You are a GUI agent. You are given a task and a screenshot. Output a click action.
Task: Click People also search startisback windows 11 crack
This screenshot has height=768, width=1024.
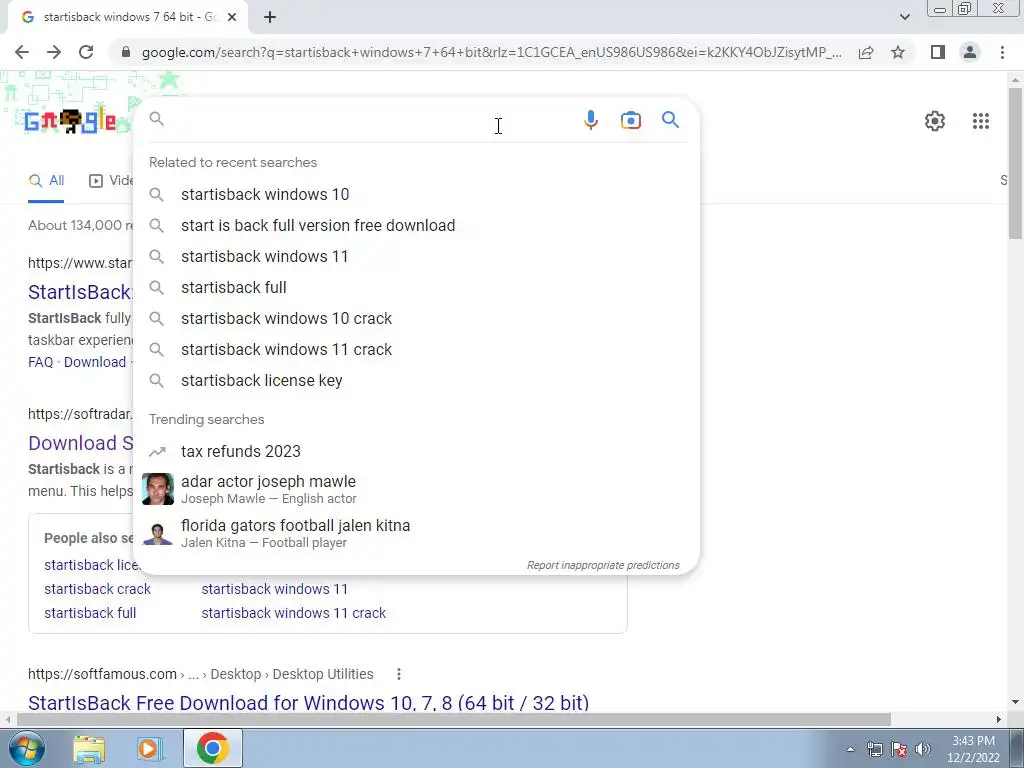pos(293,613)
